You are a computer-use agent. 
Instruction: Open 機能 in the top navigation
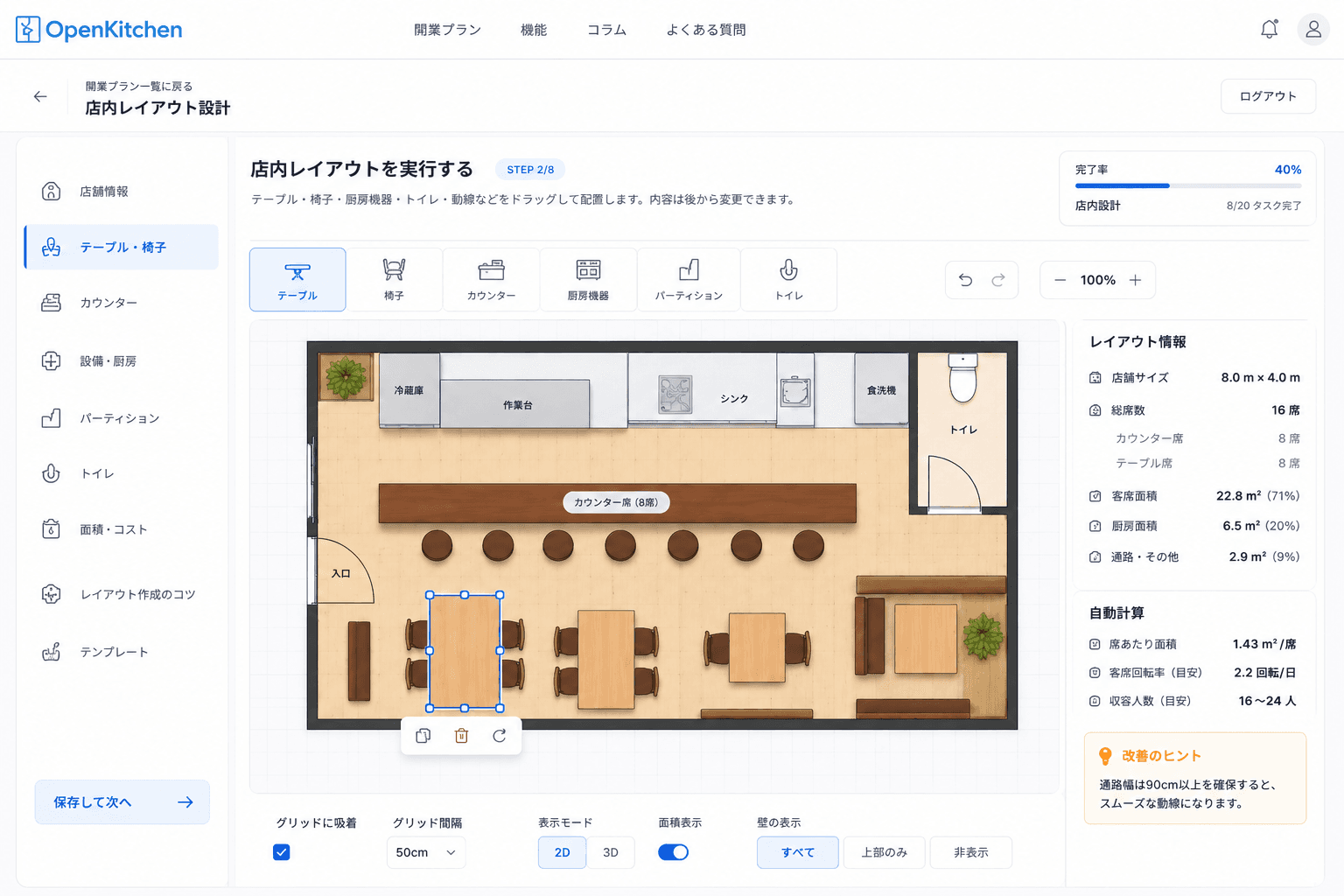click(x=534, y=30)
